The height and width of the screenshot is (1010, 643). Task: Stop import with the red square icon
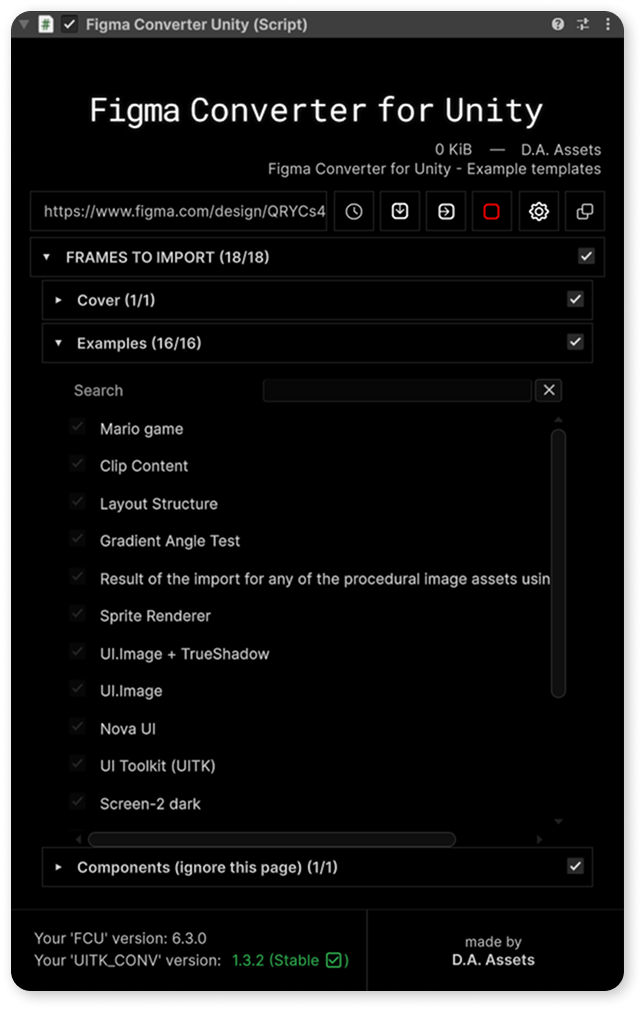click(492, 211)
